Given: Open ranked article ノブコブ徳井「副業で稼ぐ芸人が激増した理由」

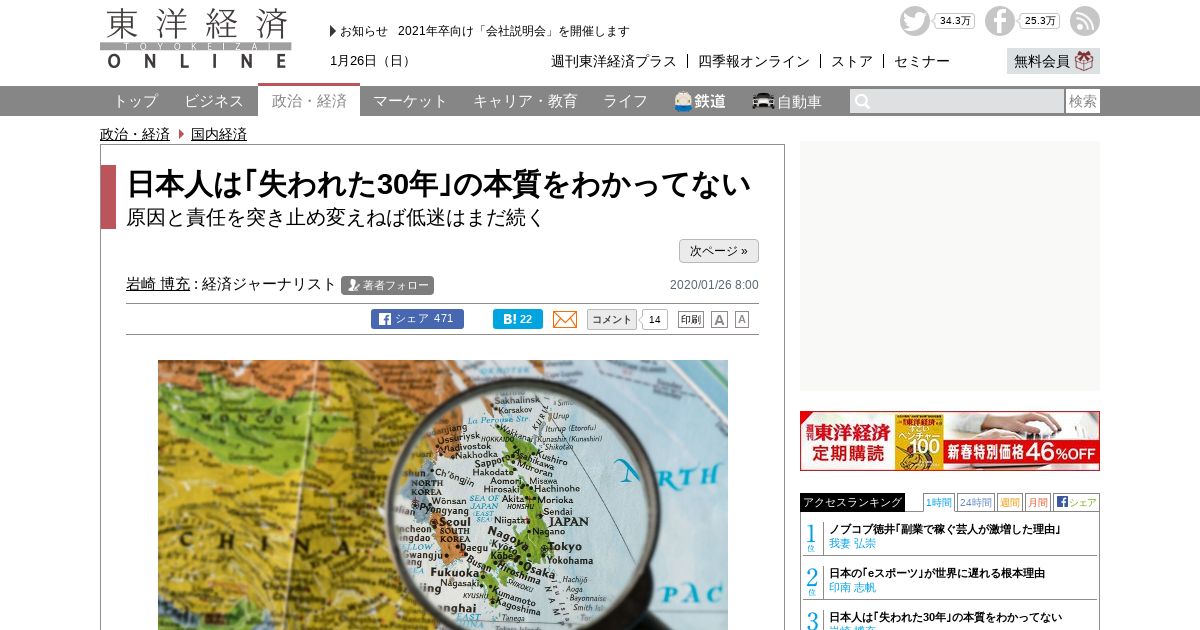Looking at the screenshot, I should point(945,529).
